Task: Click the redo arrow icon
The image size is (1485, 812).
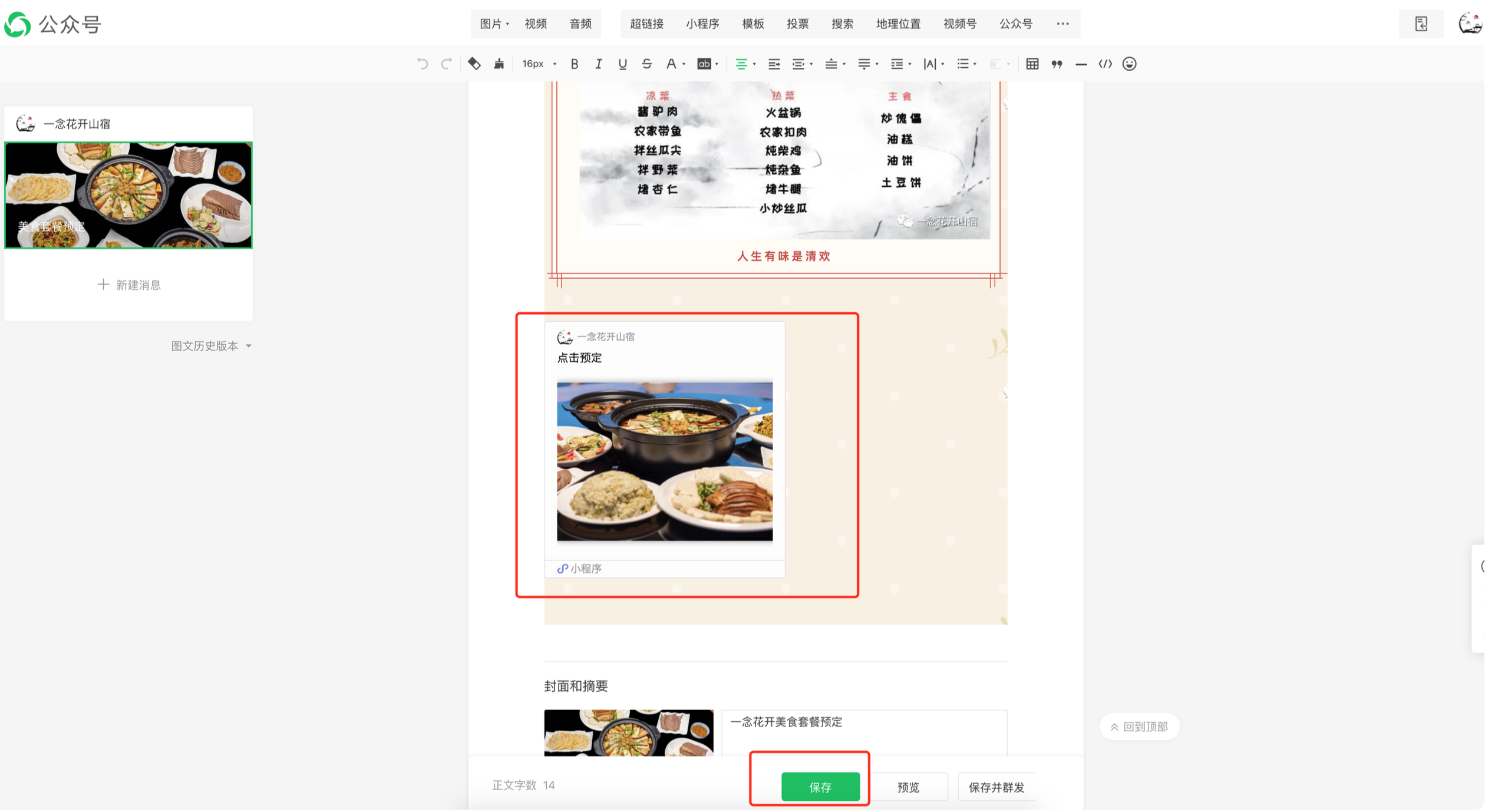Action: [x=447, y=64]
